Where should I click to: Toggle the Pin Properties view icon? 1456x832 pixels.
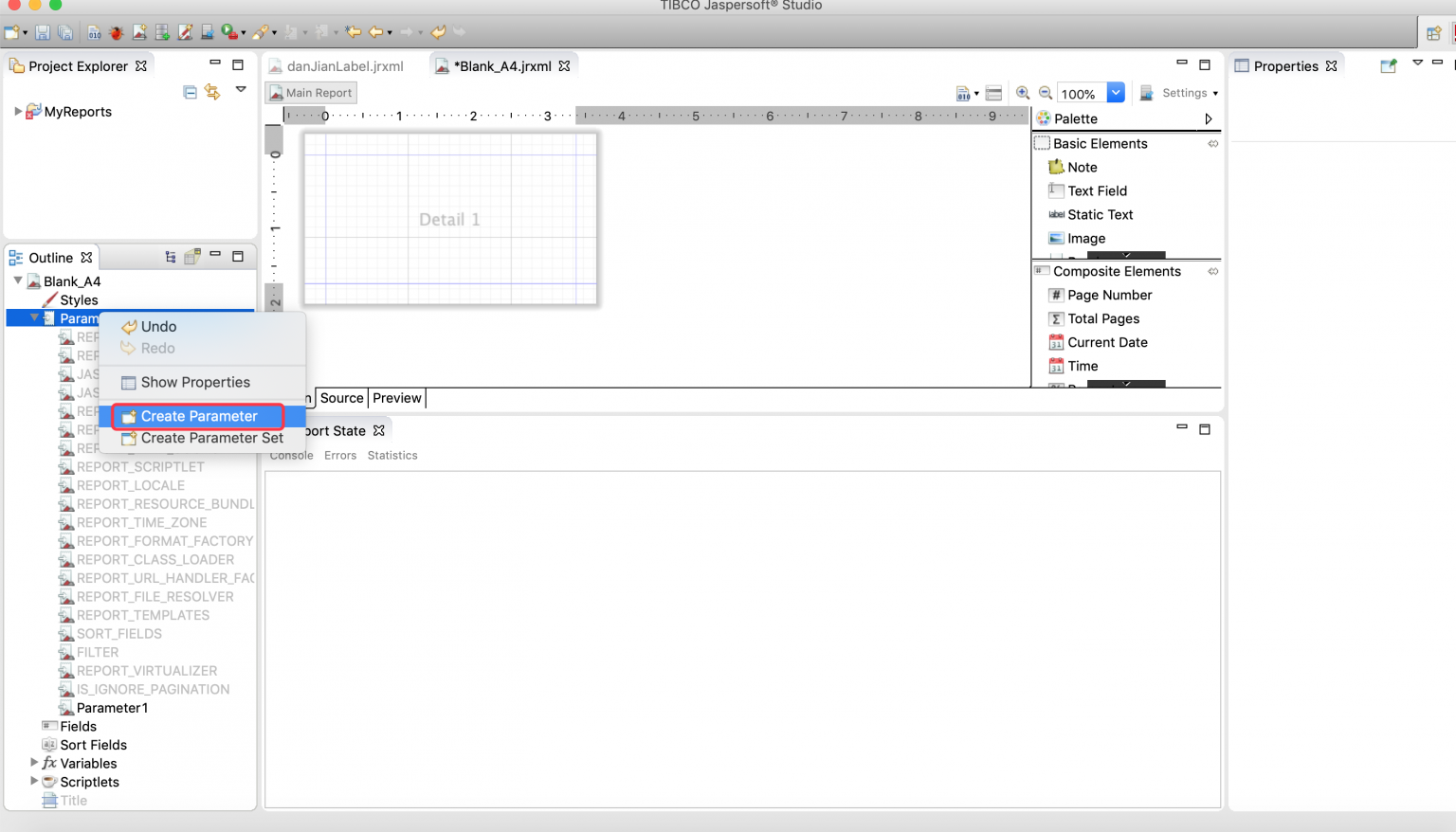point(1389,65)
